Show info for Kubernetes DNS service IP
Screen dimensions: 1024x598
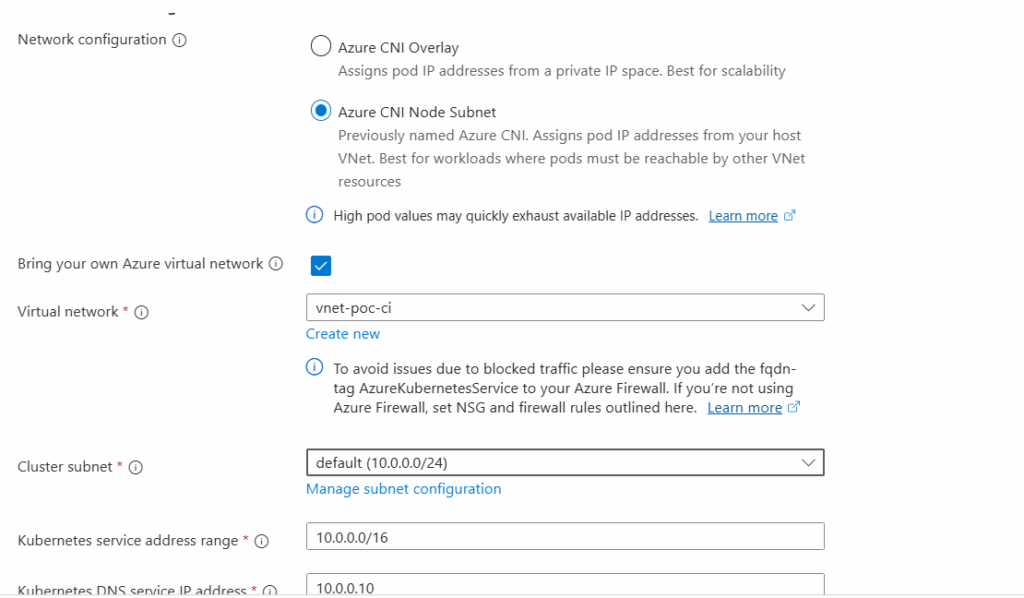click(270, 590)
